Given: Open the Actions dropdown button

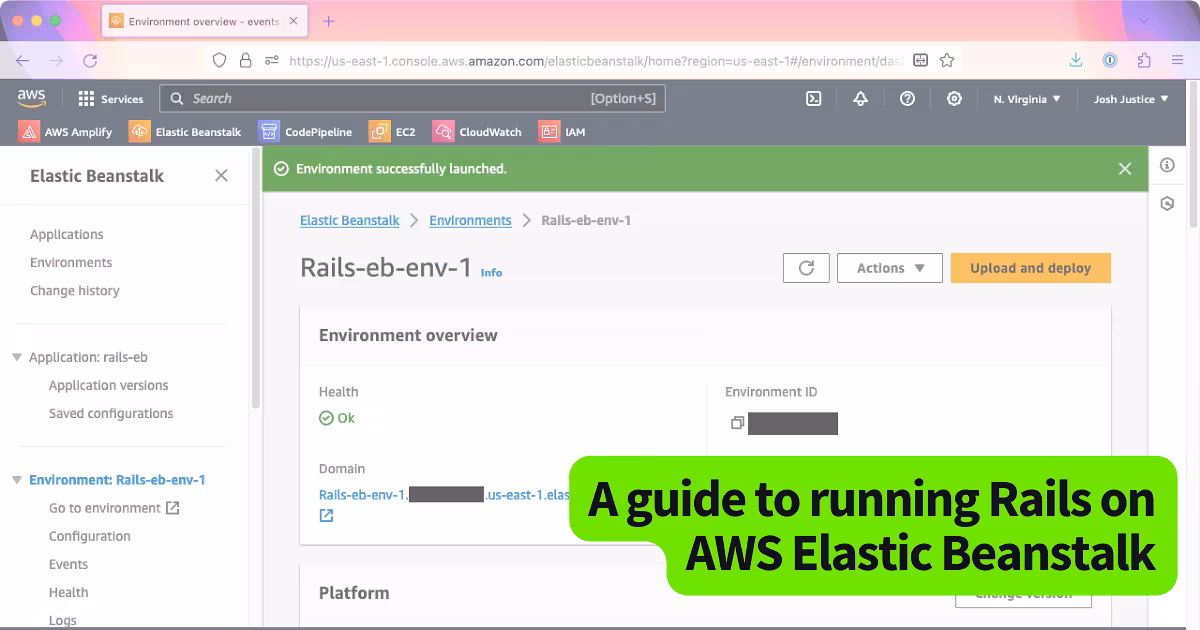Looking at the screenshot, I should click(890, 268).
